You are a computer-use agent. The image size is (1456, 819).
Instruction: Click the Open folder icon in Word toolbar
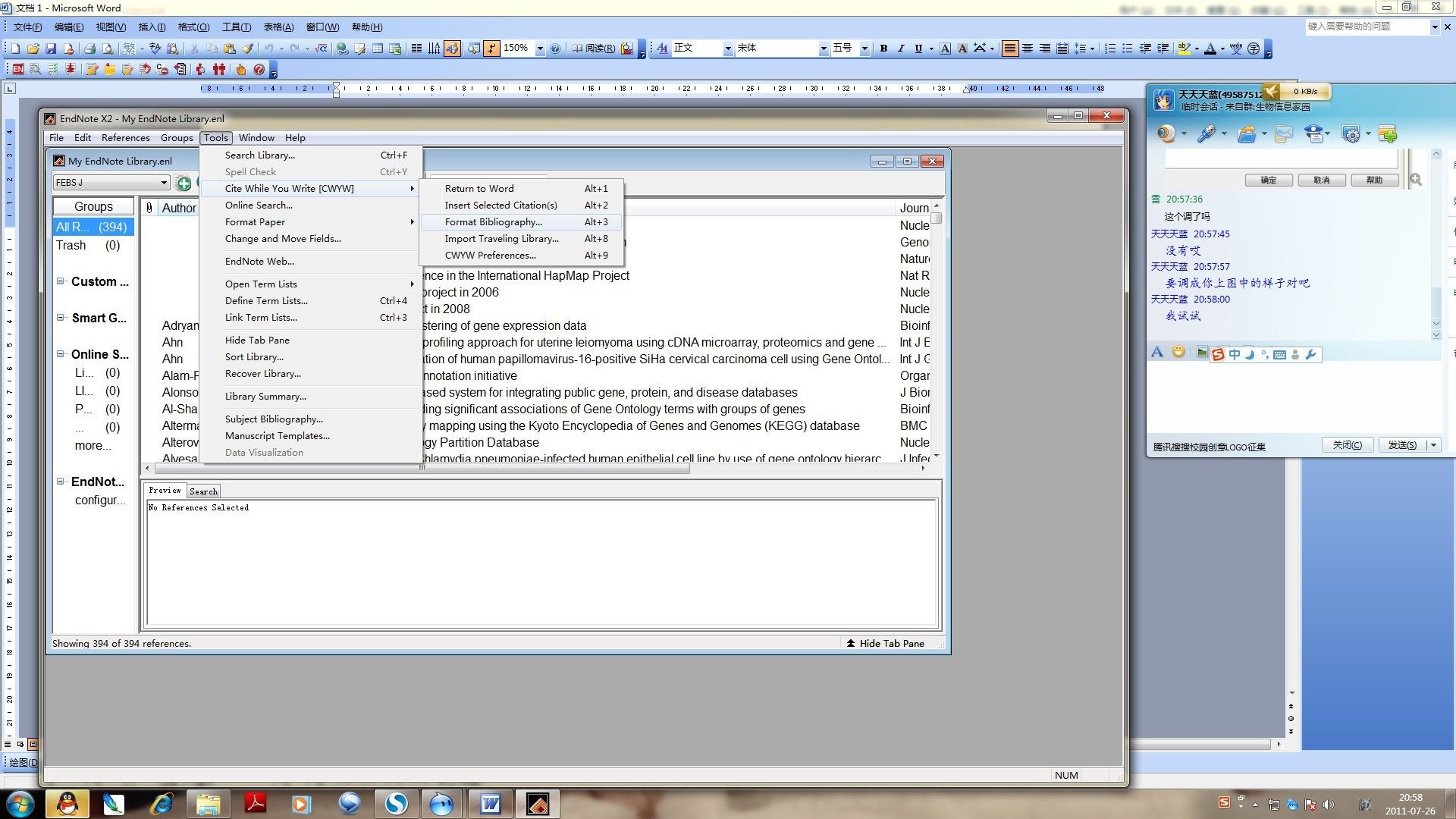pos(33,49)
